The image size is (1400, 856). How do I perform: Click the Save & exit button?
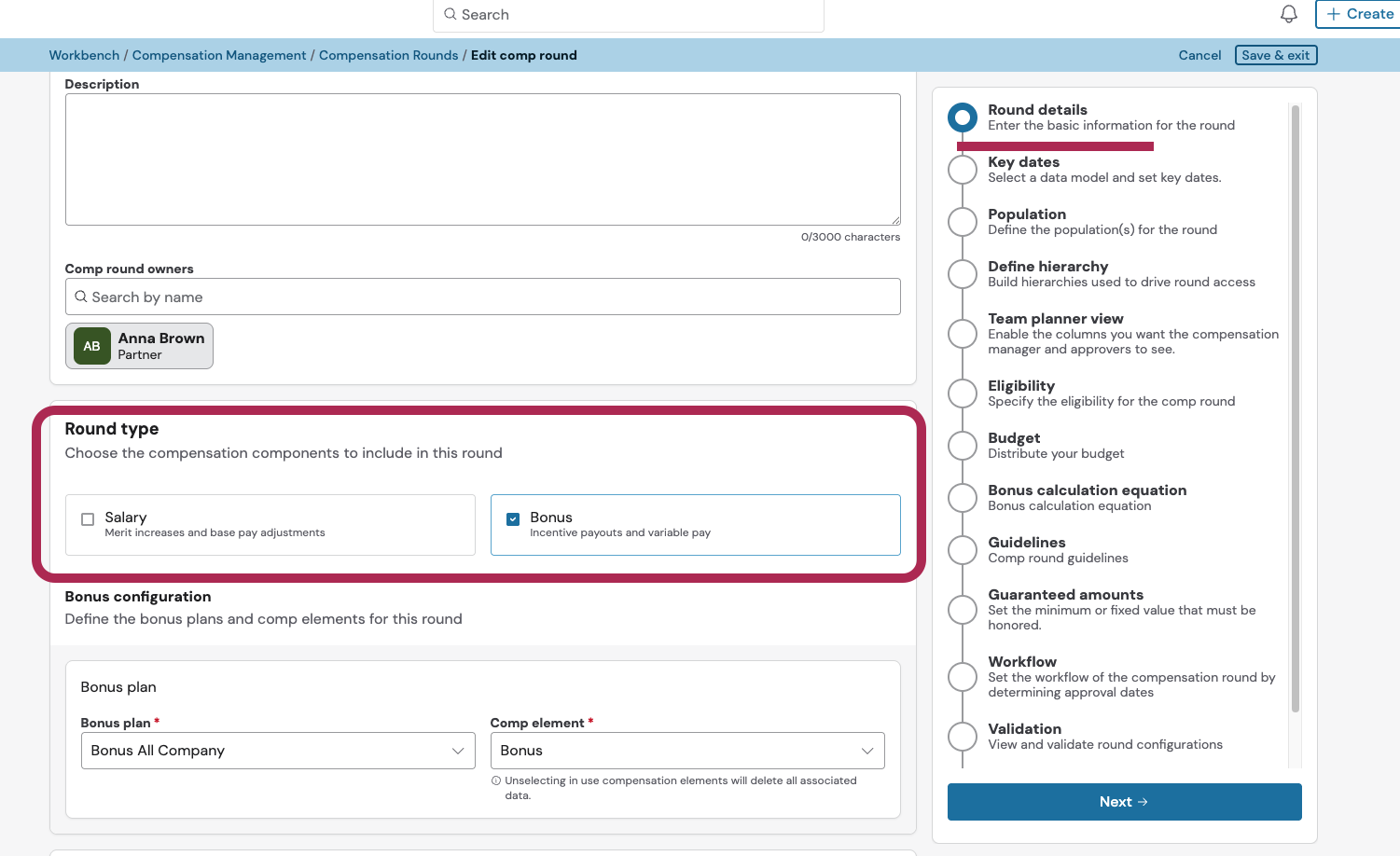click(1275, 55)
